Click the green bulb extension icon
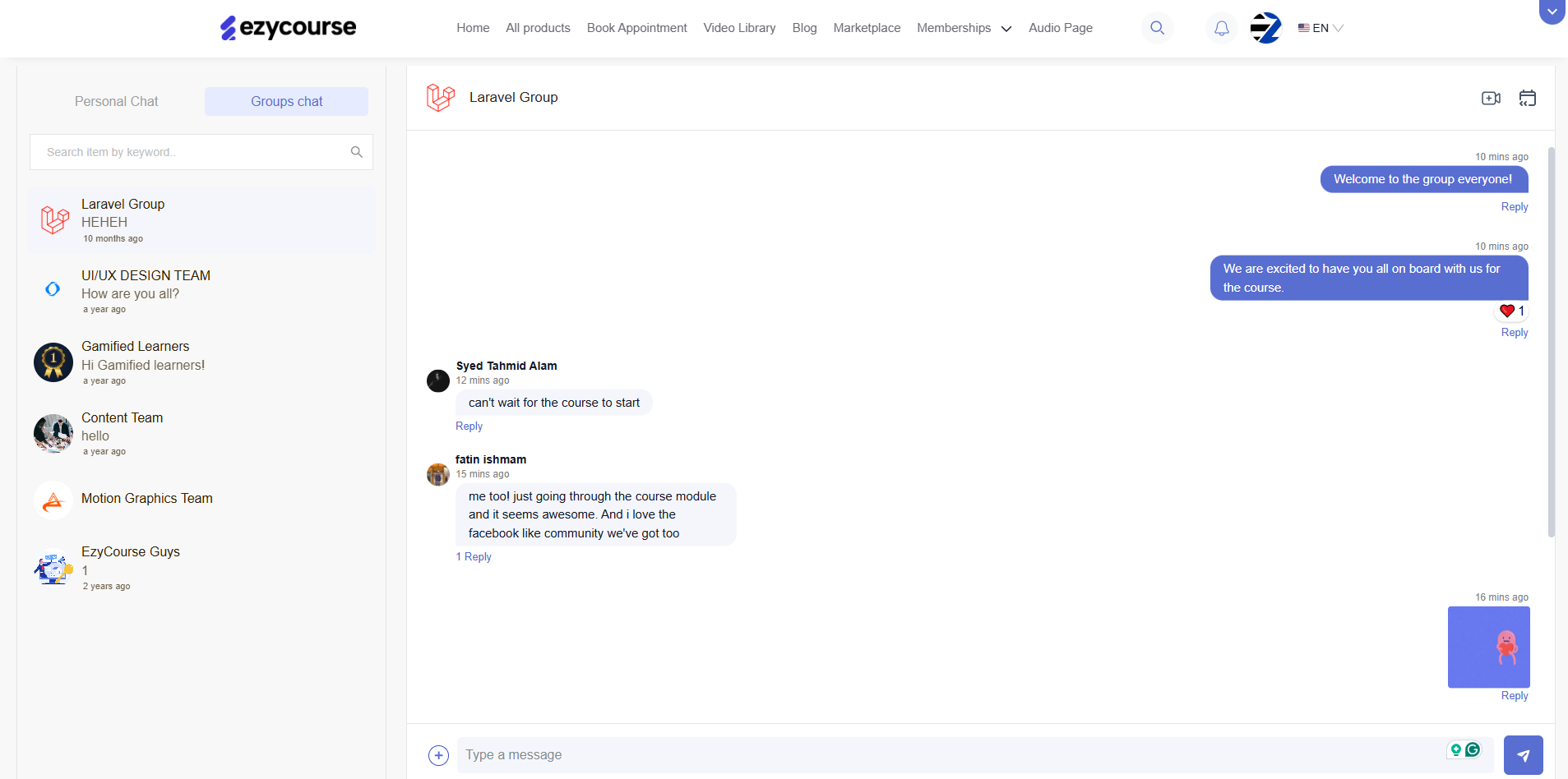This screenshot has height=779, width=1568. pos(1456,749)
